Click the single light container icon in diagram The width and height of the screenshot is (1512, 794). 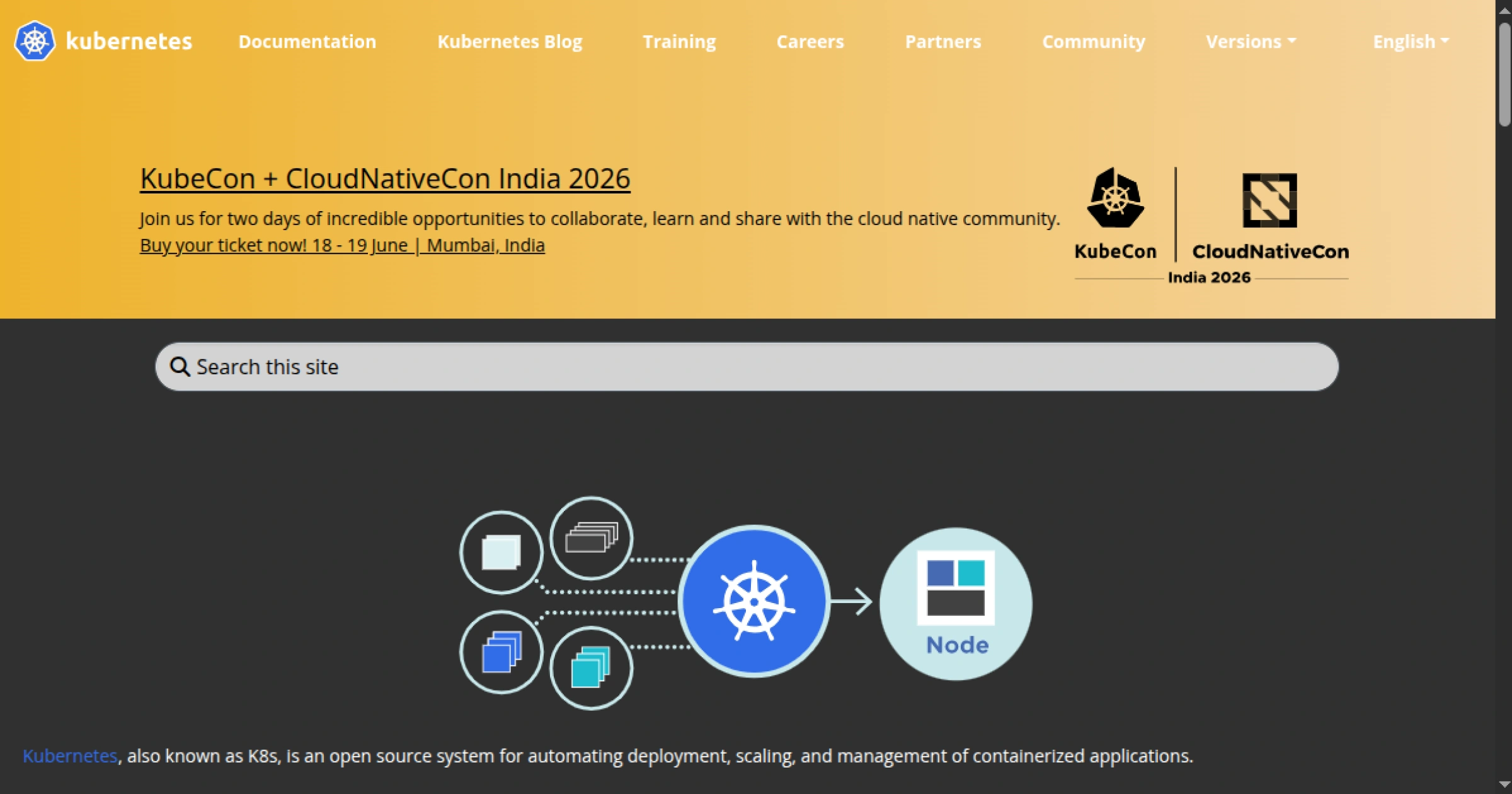(501, 552)
